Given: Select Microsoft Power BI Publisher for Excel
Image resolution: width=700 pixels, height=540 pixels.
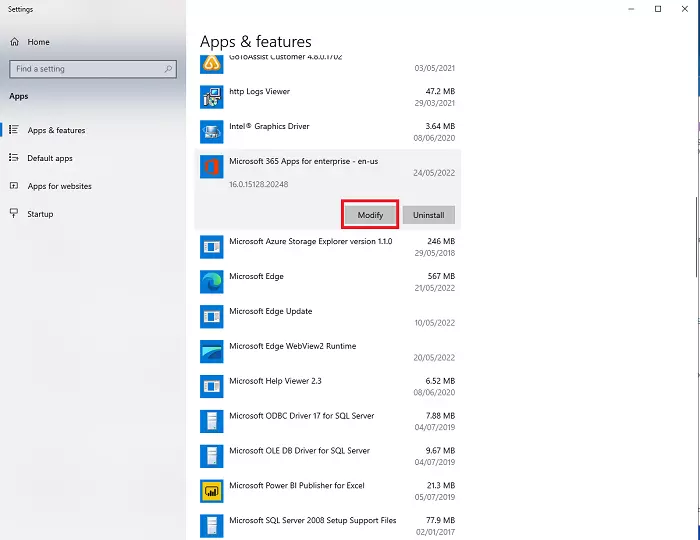Looking at the screenshot, I should click(296, 485).
